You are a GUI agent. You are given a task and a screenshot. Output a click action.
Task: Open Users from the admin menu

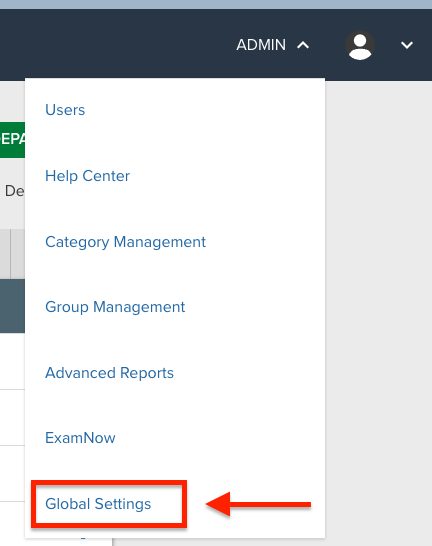point(65,110)
